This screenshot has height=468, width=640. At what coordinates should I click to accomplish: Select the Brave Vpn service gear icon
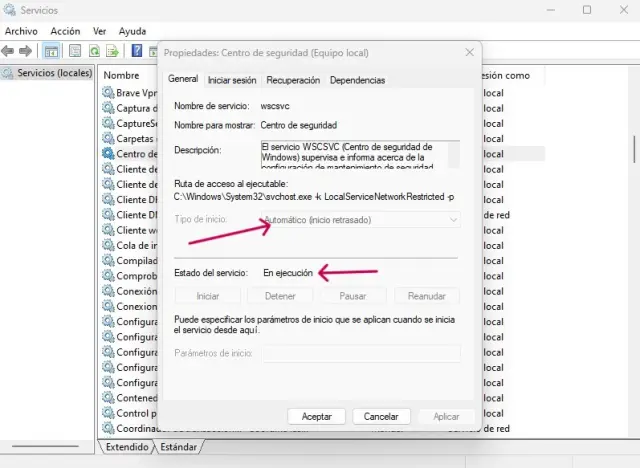108,93
